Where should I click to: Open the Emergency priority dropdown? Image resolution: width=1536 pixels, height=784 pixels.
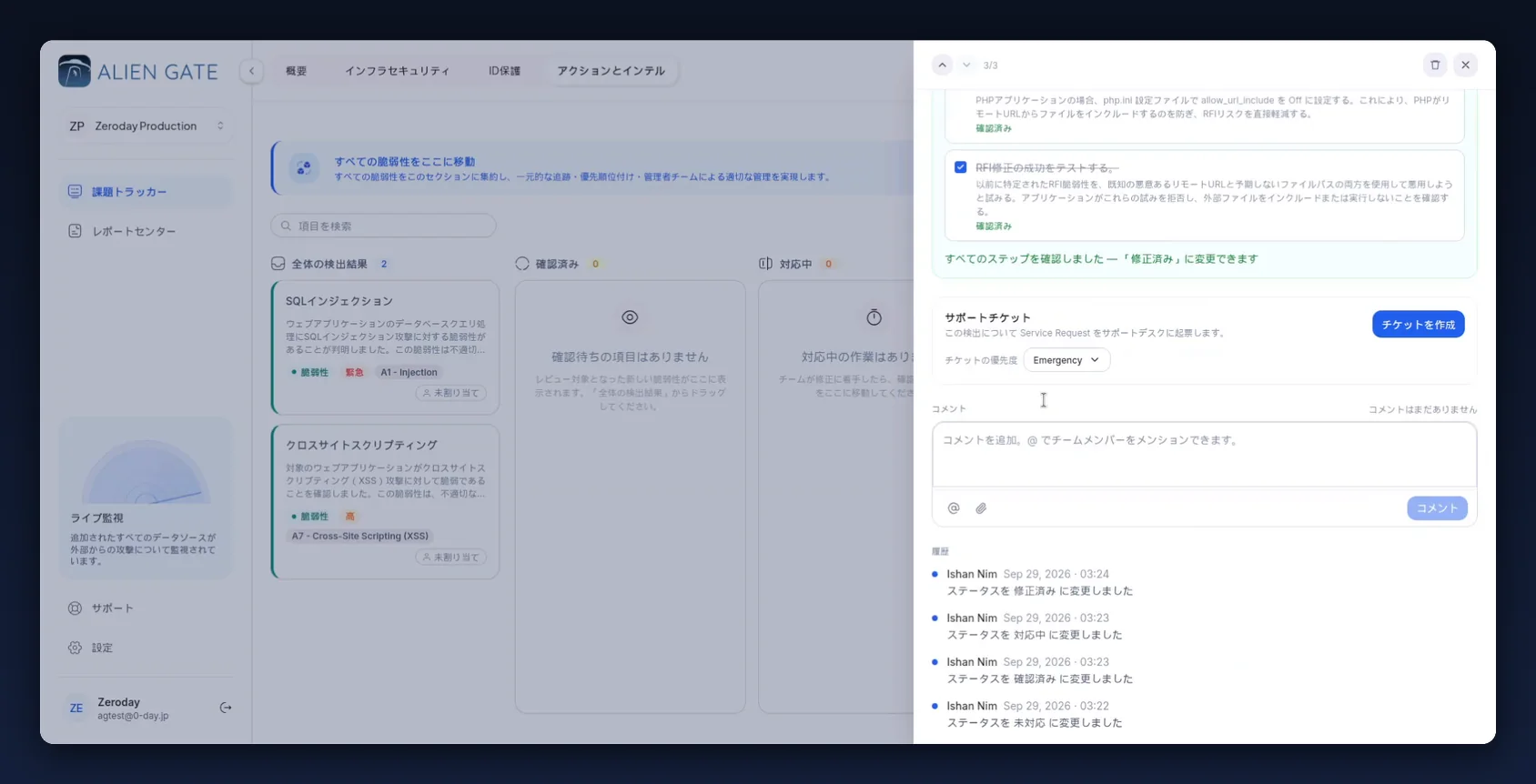point(1066,360)
